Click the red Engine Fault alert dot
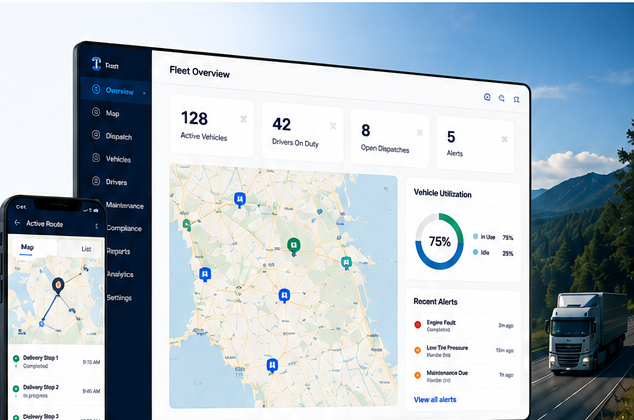Image resolution: width=634 pixels, height=420 pixels. pyautogui.click(x=418, y=325)
